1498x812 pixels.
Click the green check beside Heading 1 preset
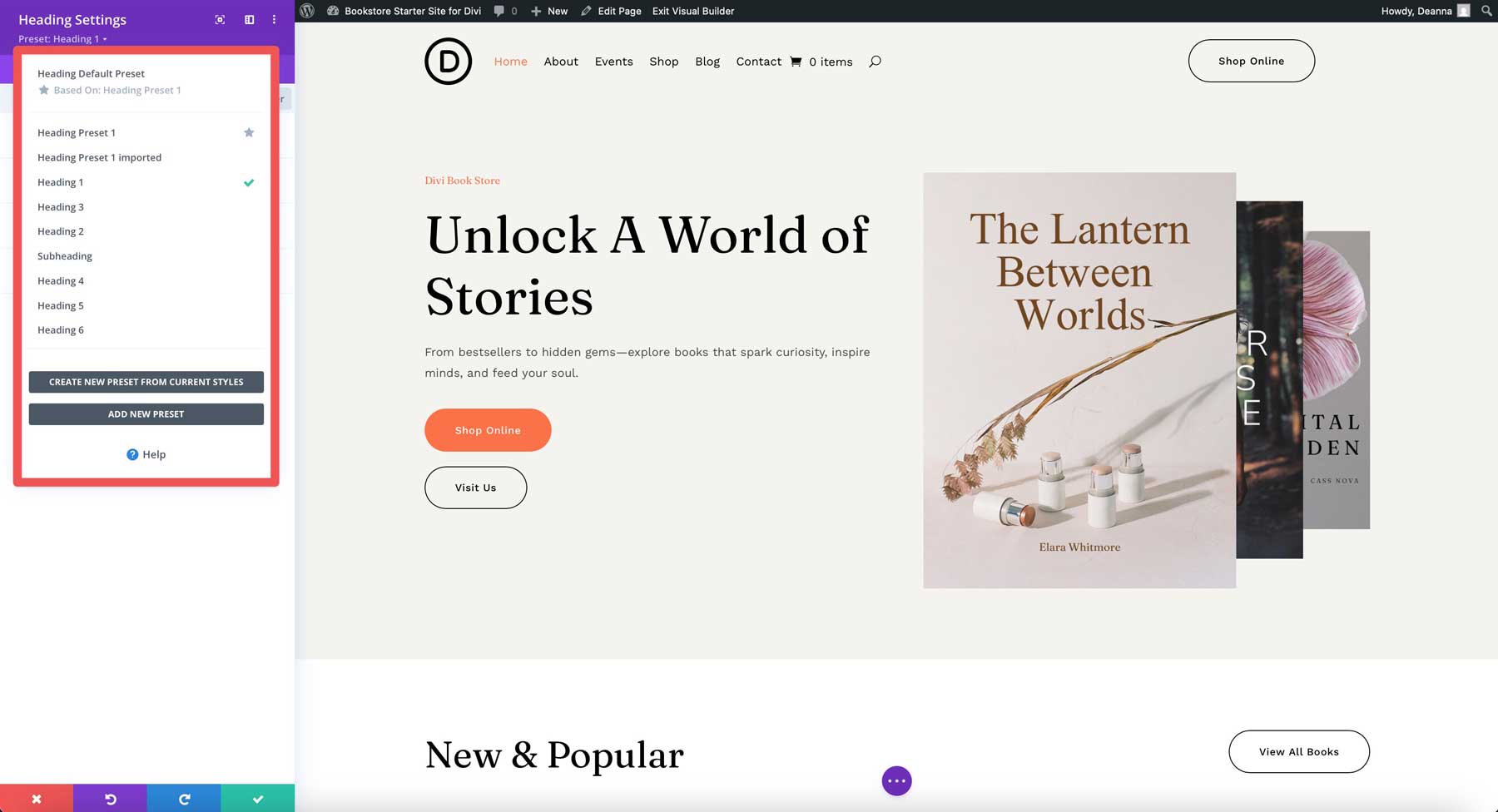(x=249, y=182)
